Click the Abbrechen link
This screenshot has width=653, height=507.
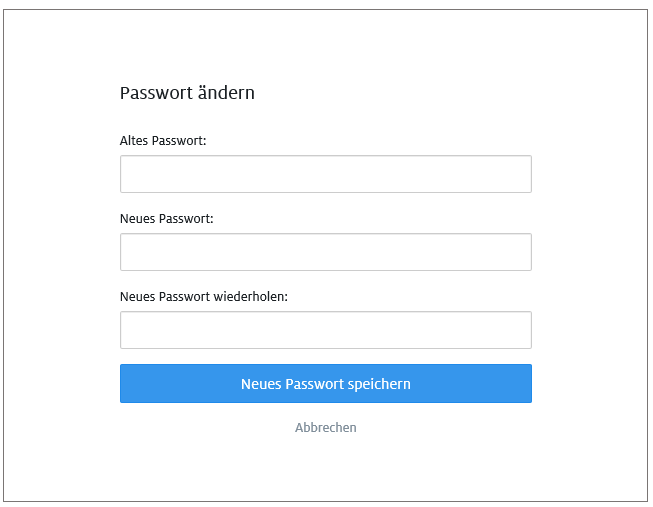point(325,427)
